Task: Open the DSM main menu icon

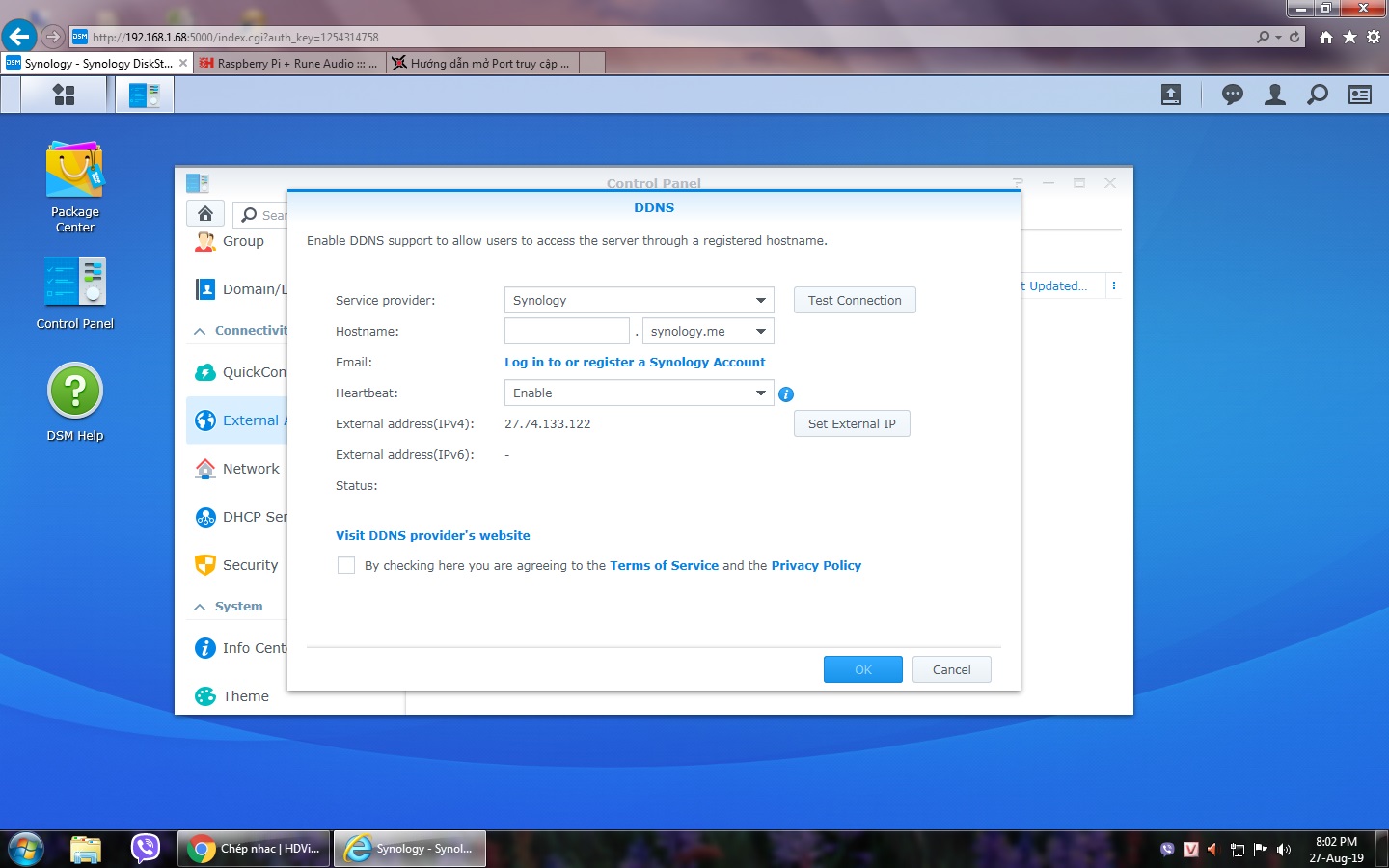Action: tap(64, 95)
